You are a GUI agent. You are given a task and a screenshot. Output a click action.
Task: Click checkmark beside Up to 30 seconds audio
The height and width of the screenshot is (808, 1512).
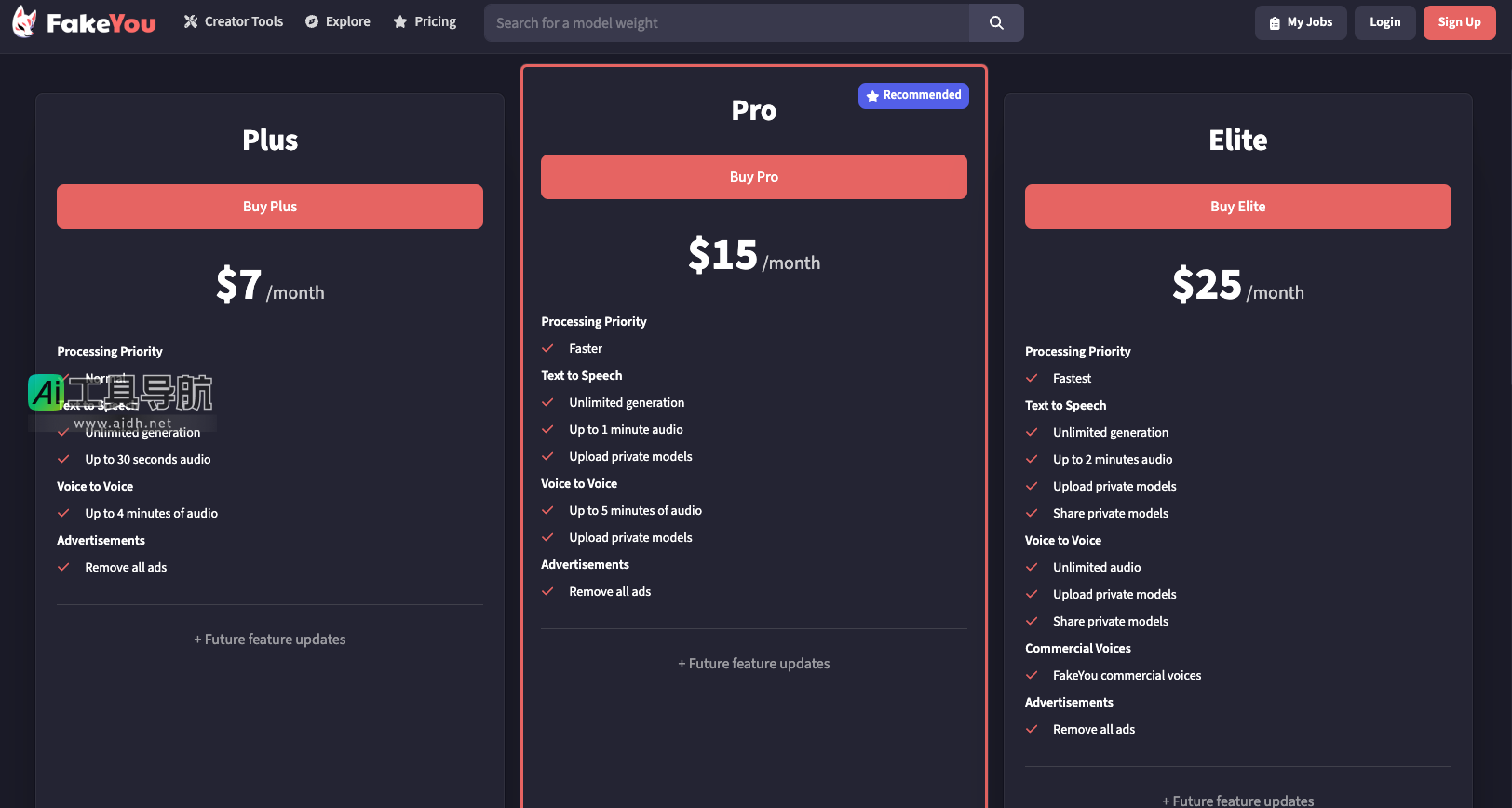pyautogui.click(x=64, y=459)
